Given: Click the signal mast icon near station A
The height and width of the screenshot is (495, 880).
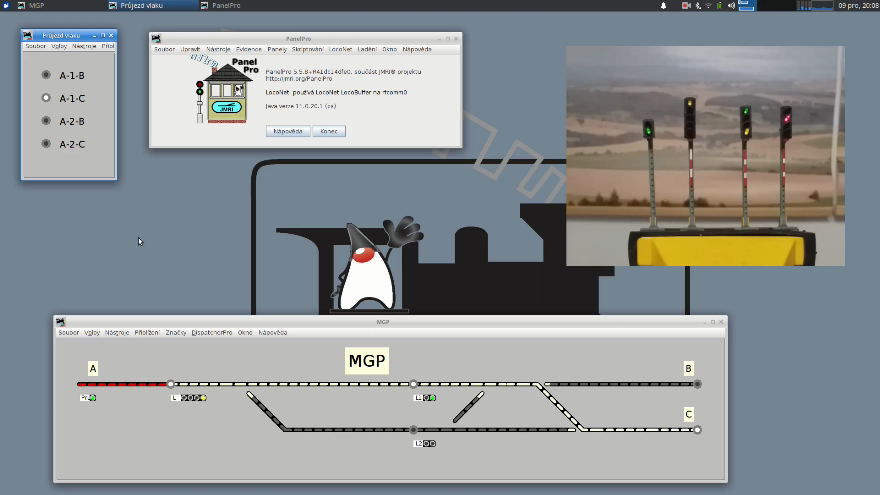Looking at the screenshot, I should coord(89,398).
